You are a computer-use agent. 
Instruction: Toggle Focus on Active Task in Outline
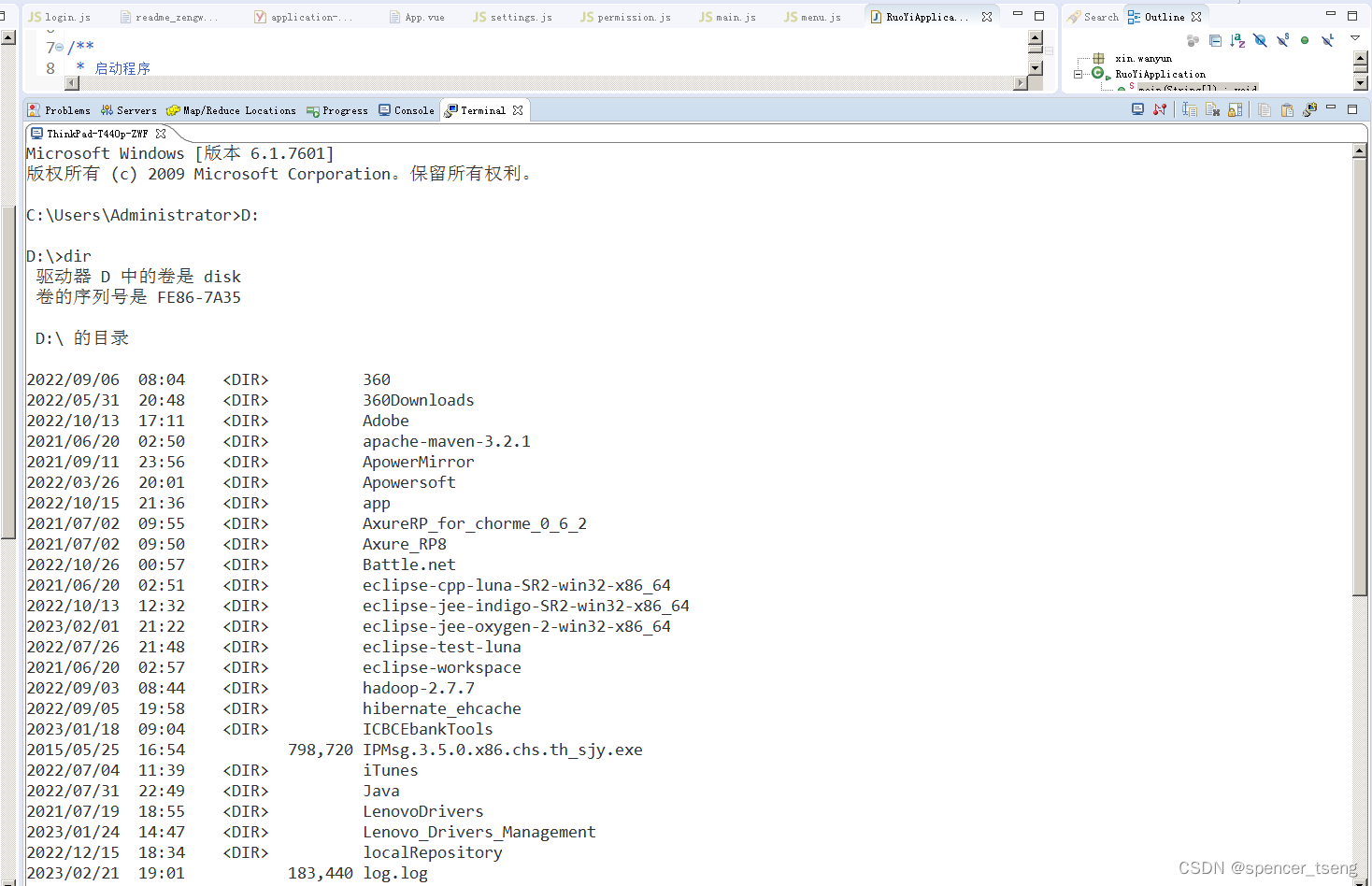(1194, 40)
